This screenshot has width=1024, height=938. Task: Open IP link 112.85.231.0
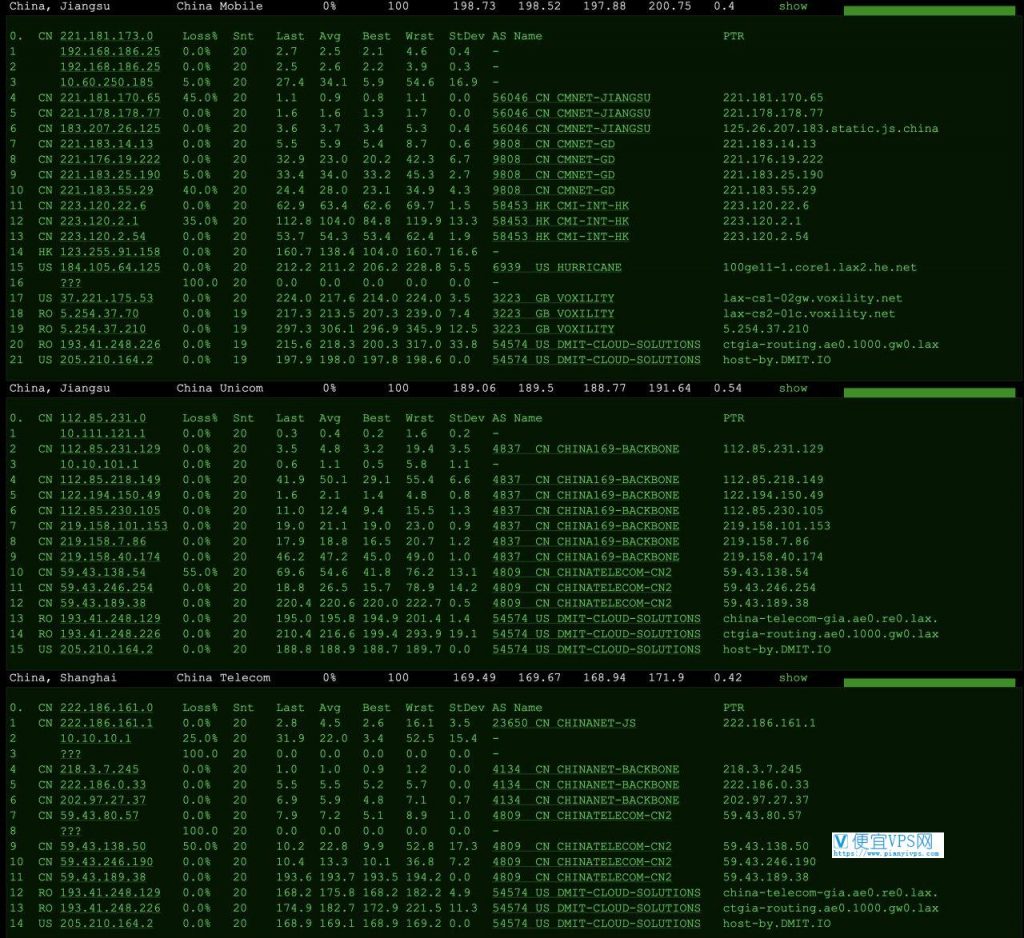(103, 418)
